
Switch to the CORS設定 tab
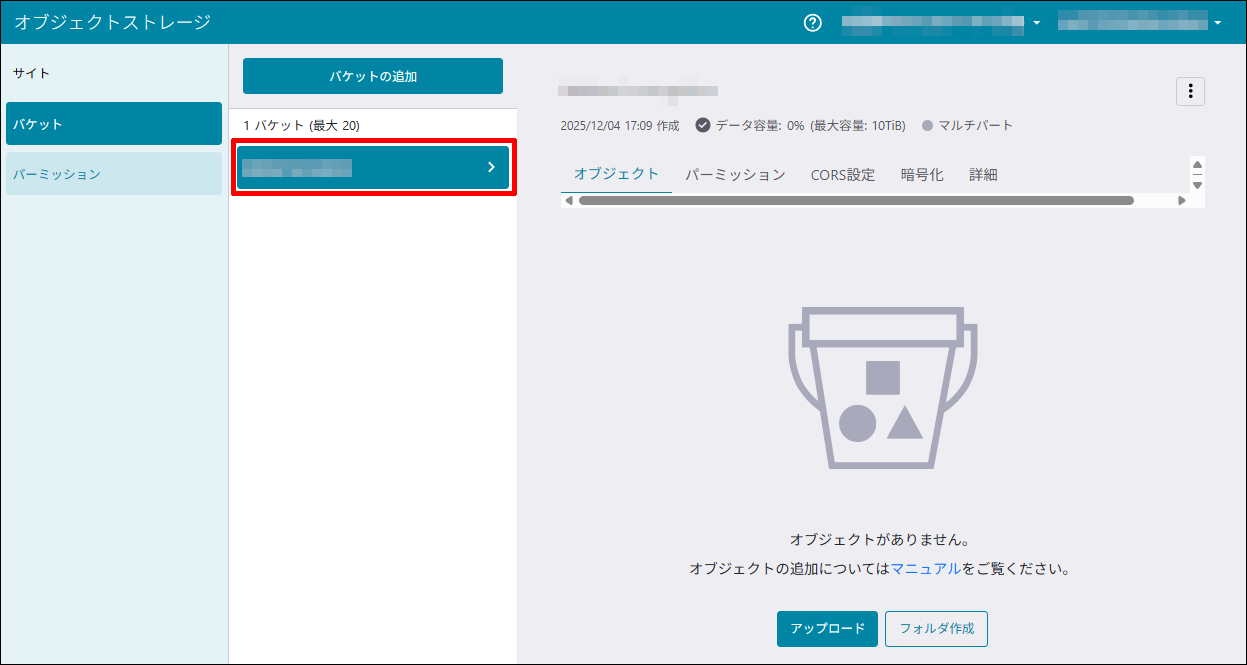[x=842, y=175]
